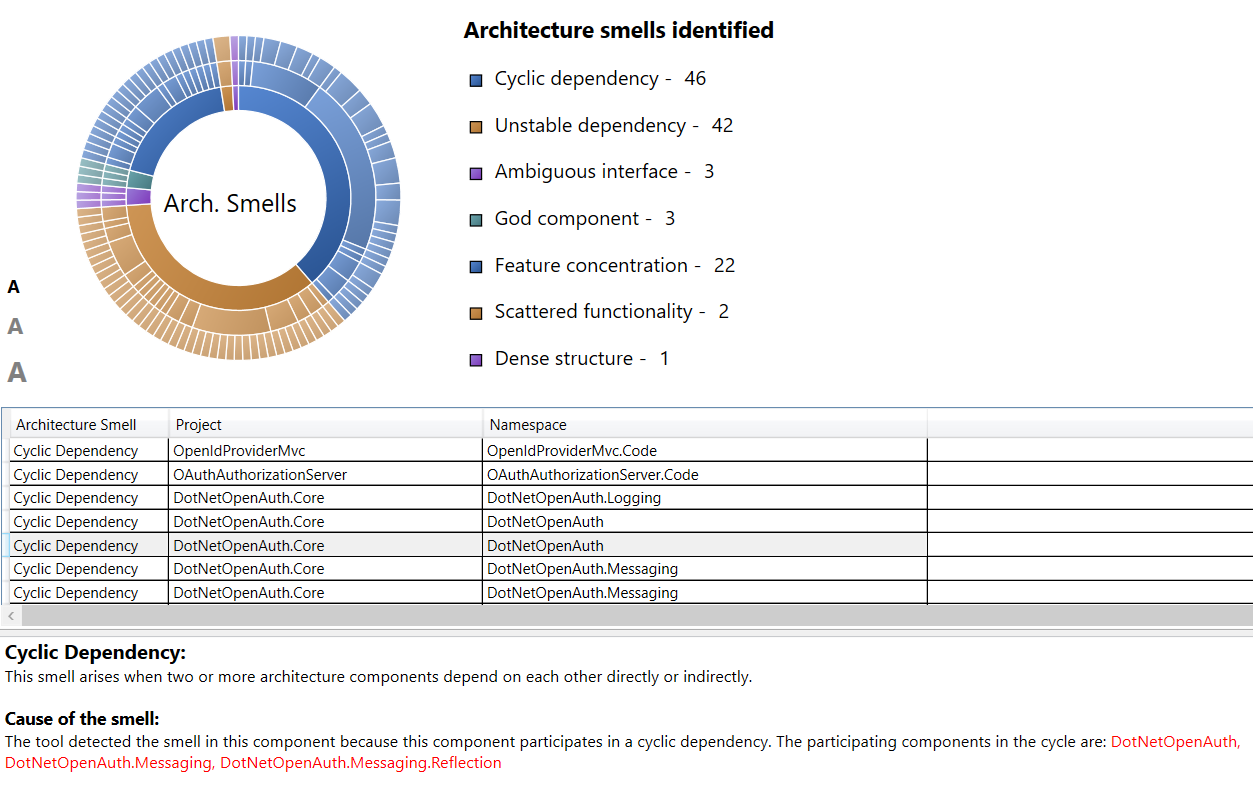Image resolution: width=1253 pixels, height=789 pixels.
Task: Select the small black "A" text size icon
Action: (14, 286)
